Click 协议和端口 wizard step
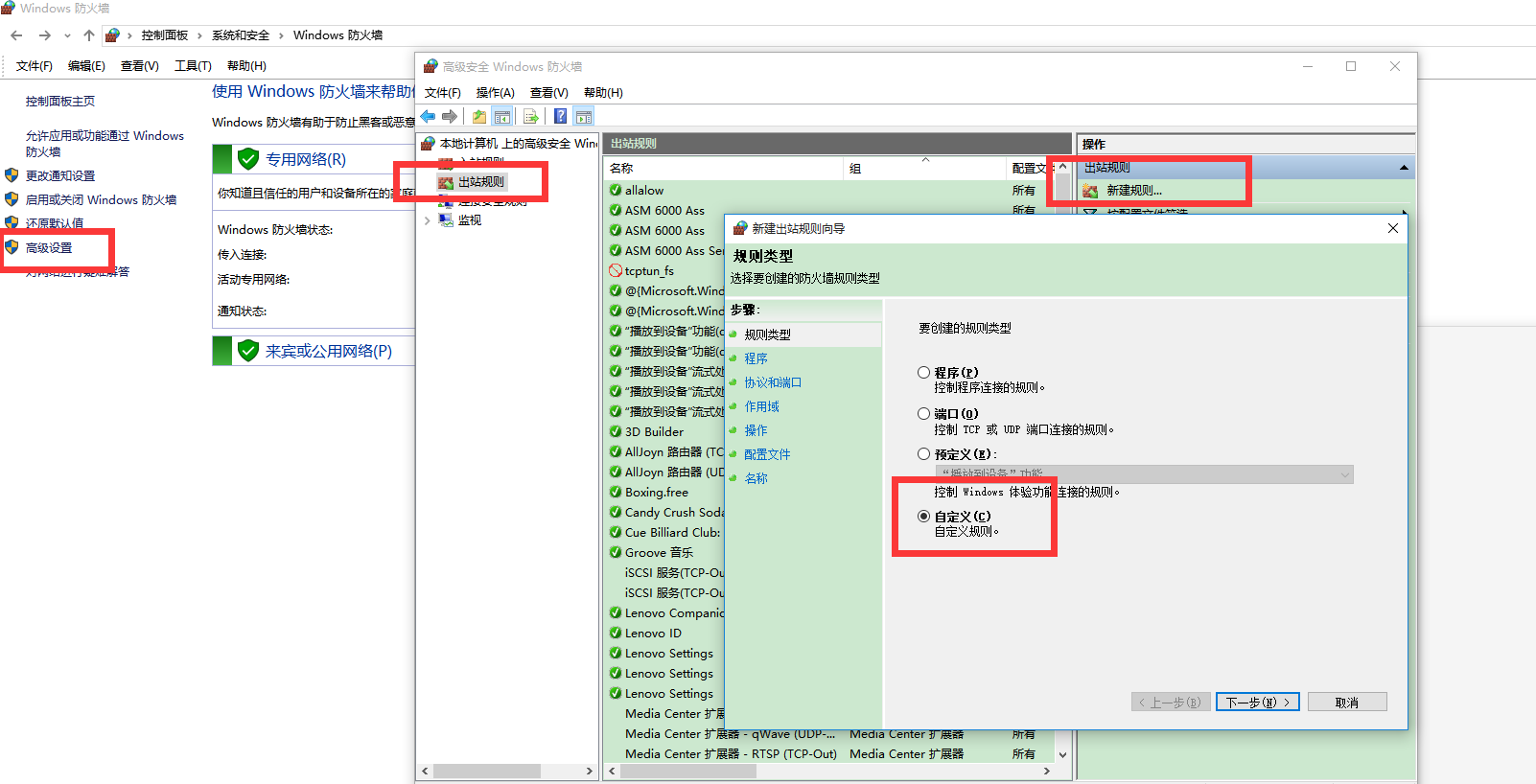The image size is (1536, 784). coord(773,382)
